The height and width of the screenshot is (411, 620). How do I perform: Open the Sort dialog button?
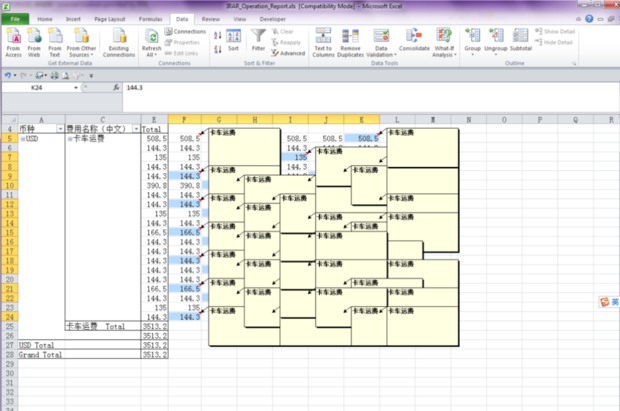pyautogui.click(x=233, y=40)
